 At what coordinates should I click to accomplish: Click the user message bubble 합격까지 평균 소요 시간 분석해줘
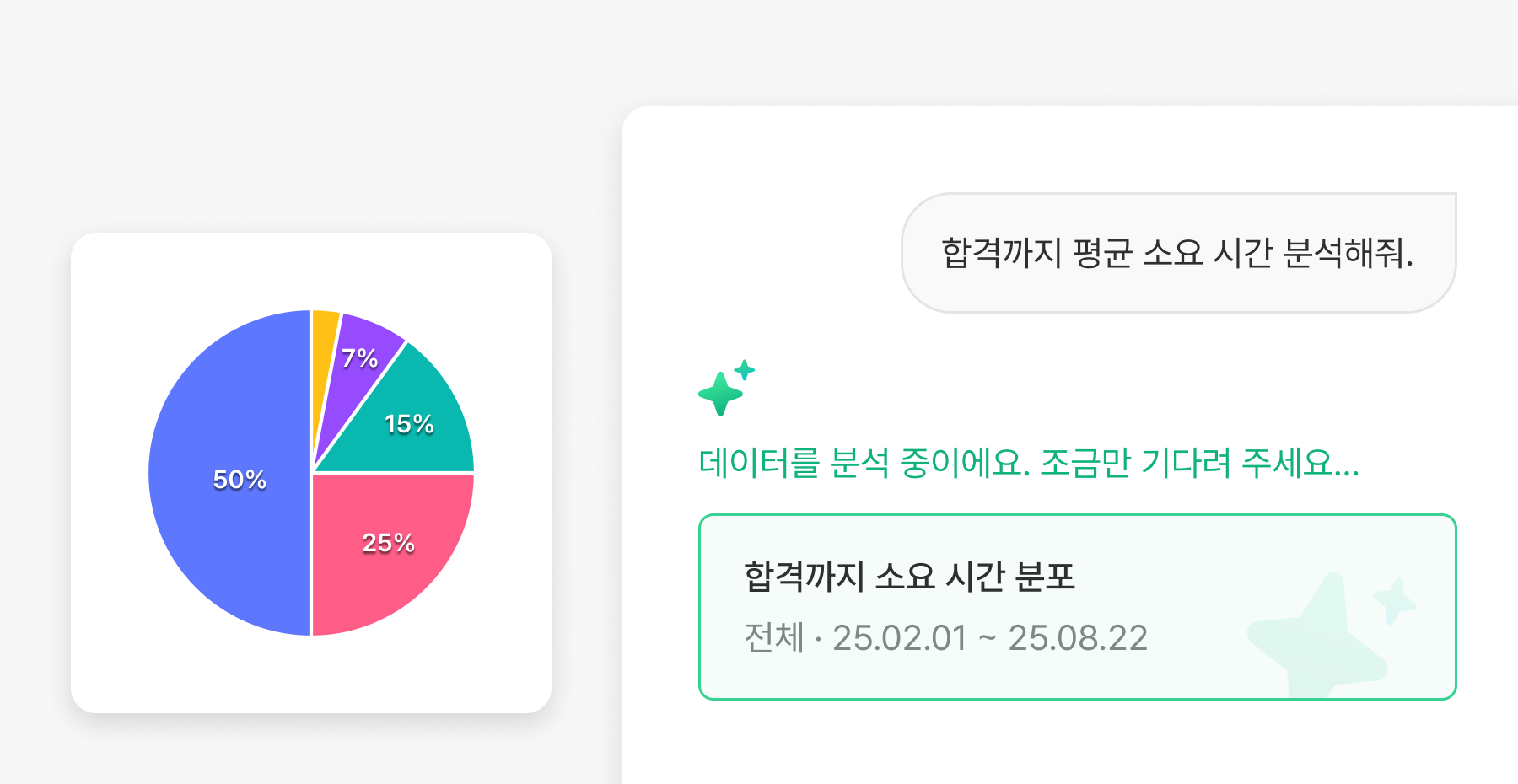pyautogui.click(x=1177, y=253)
